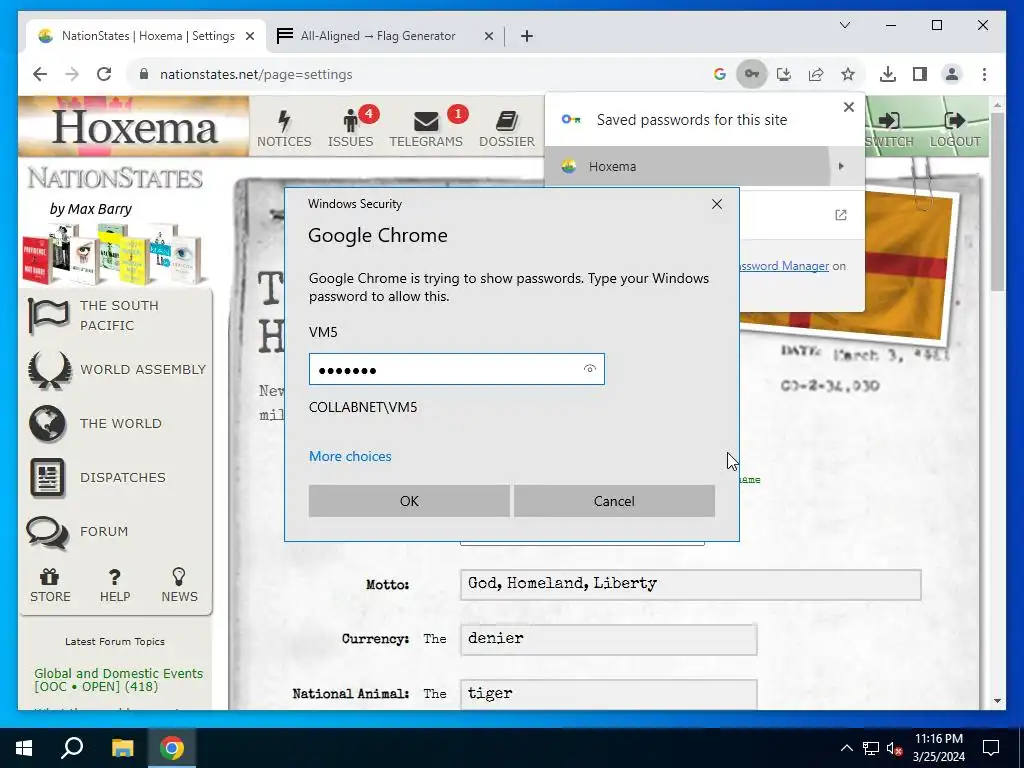Click More choices link
The width and height of the screenshot is (1024, 768).
coord(350,456)
